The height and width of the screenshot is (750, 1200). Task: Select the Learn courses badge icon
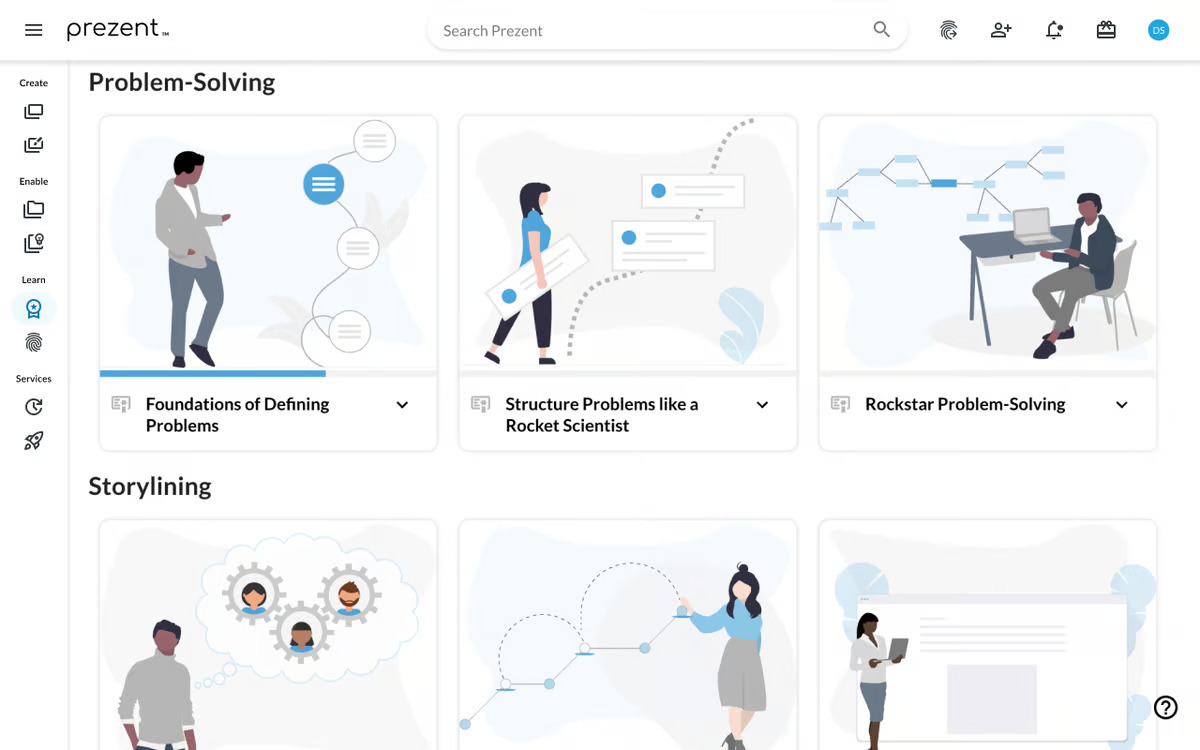[34, 309]
